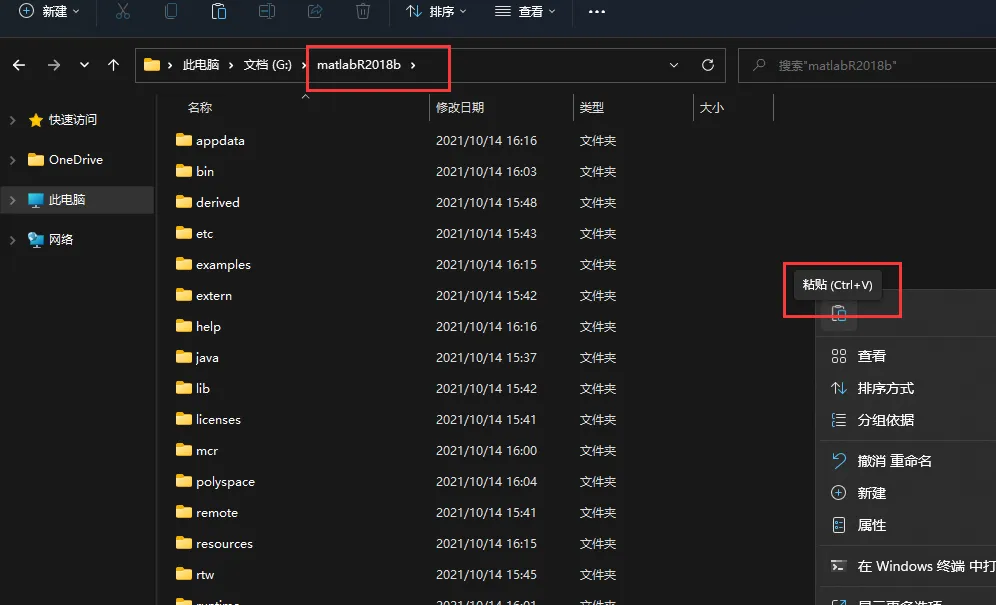Select the examples folder icon
The height and width of the screenshot is (605, 996).
[184, 264]
